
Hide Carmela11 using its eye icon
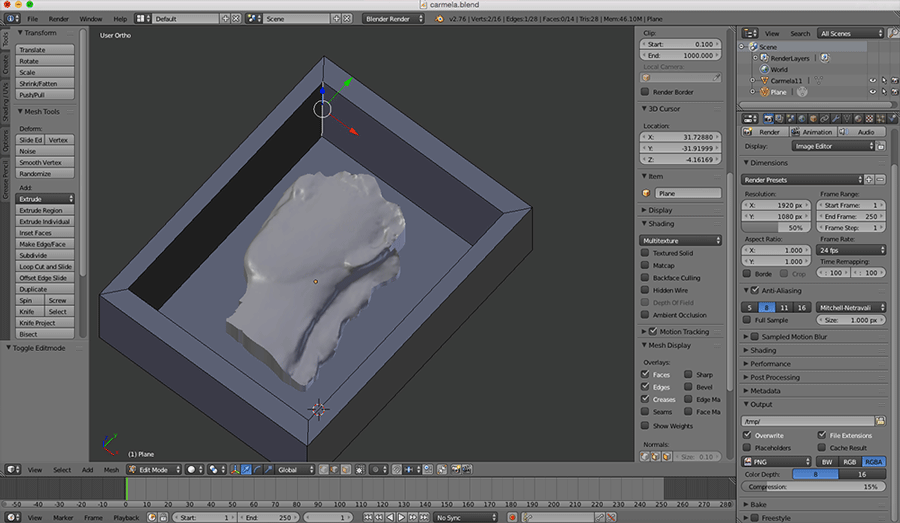[872, 80]
